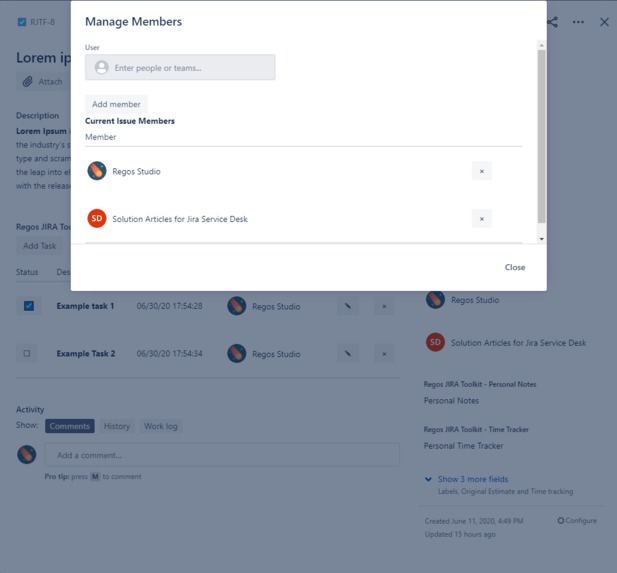This screenshot has height=573, width=617.
Task: Click the RJTF-8 task type icon
Action: [22, 22]
